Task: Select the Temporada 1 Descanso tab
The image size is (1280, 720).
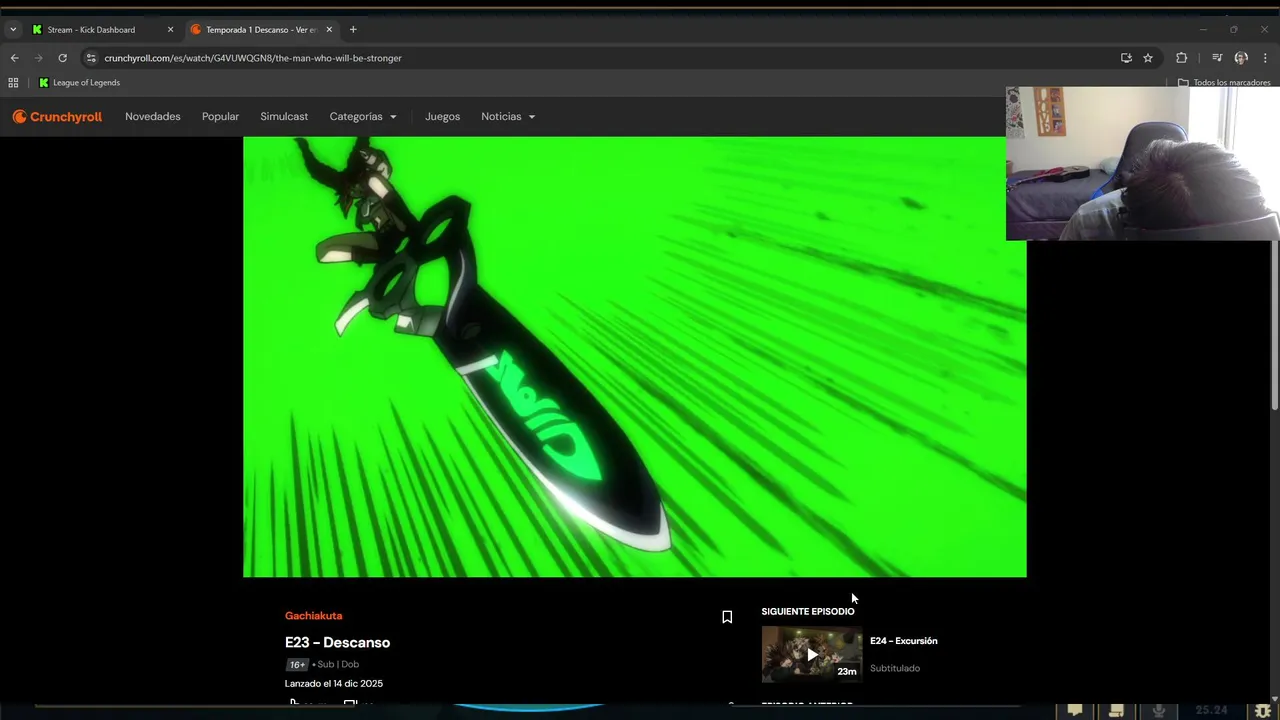Action: pyautogui.click(x=260, y=30)
